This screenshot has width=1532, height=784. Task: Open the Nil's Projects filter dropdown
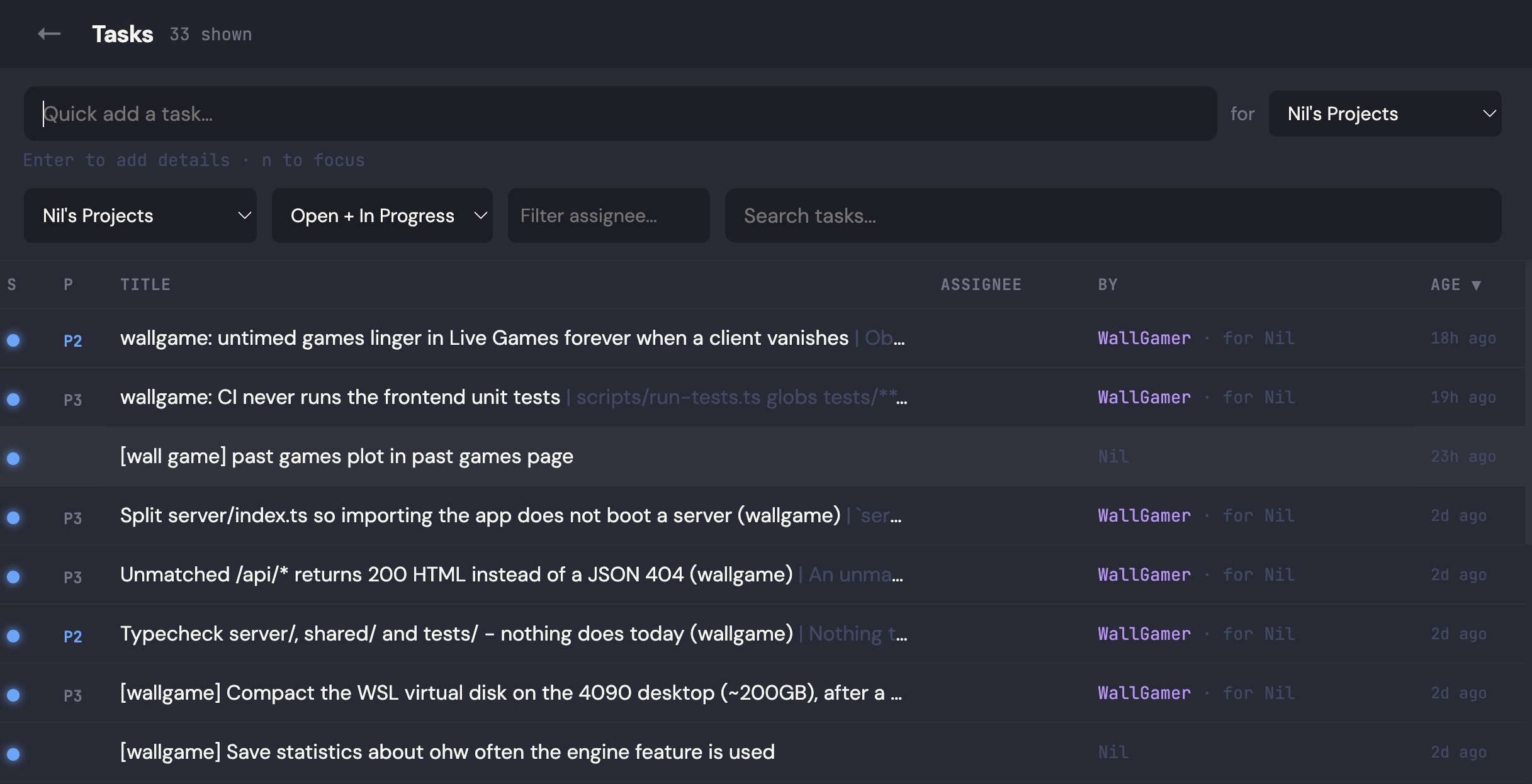click(140, 216)
